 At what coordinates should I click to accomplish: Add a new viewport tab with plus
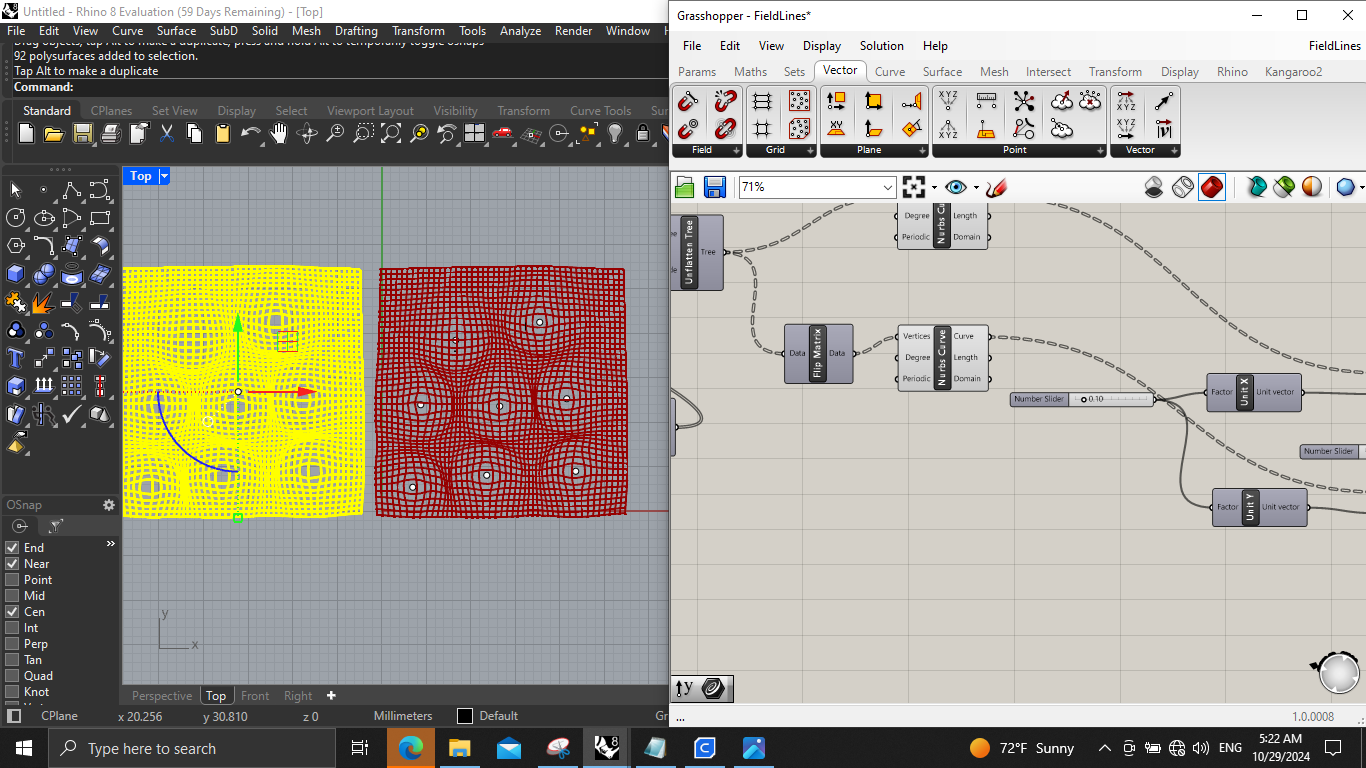331,696
